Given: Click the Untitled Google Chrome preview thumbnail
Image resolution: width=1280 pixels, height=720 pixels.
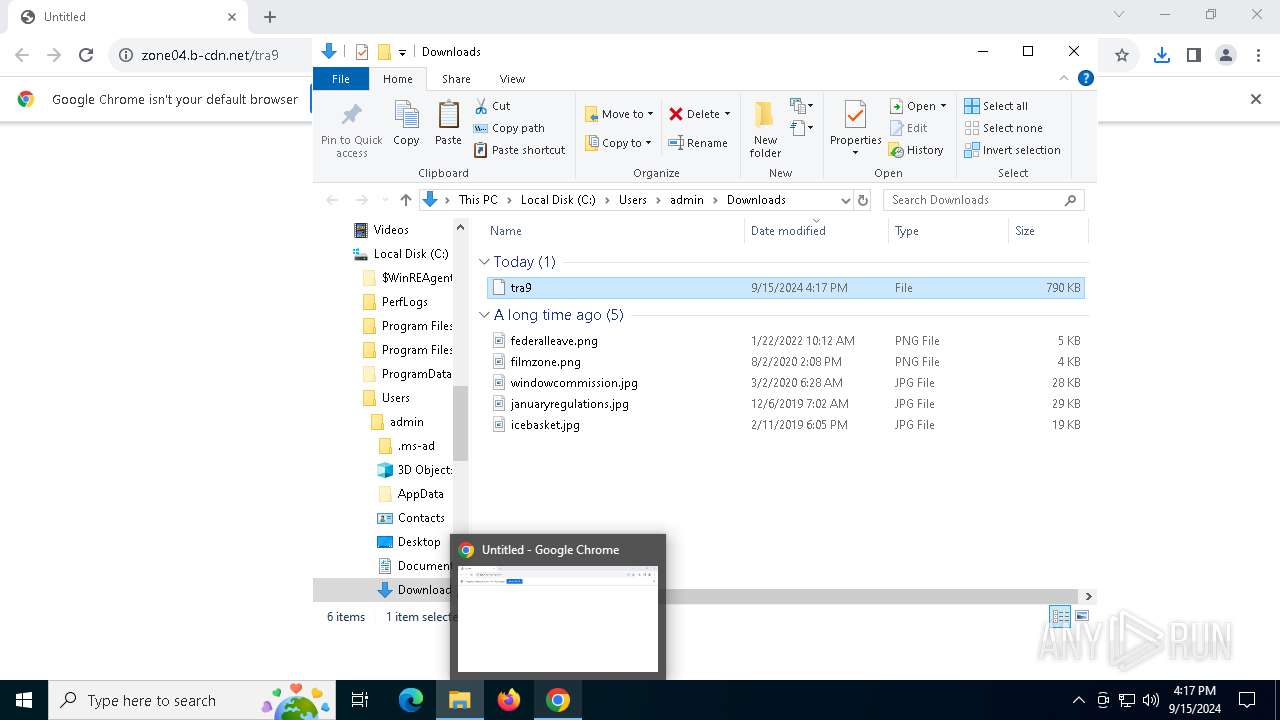Looking at the screenshot, I should pos(558,618).
